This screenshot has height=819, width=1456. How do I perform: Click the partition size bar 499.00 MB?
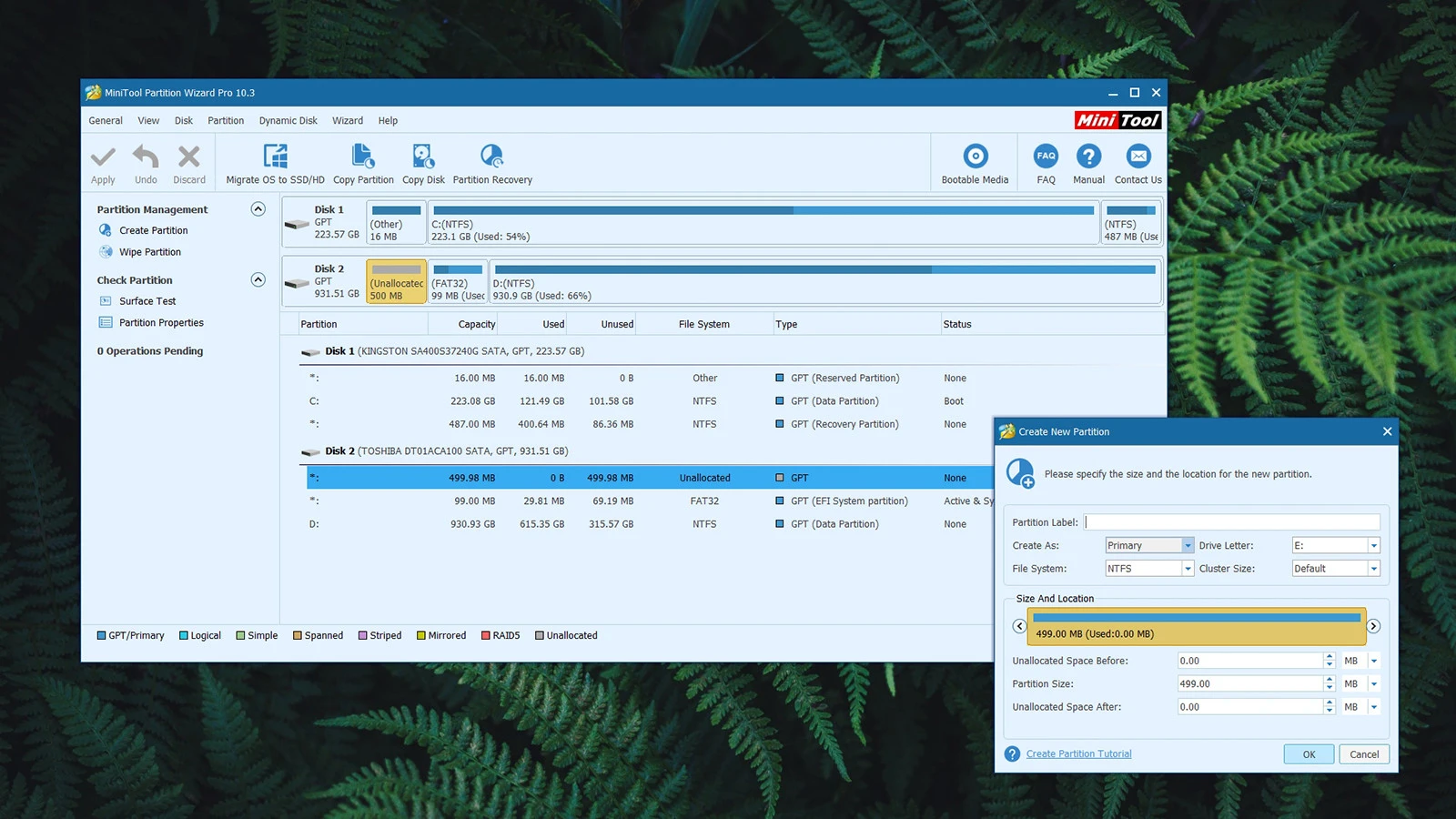click(1197, 626)
